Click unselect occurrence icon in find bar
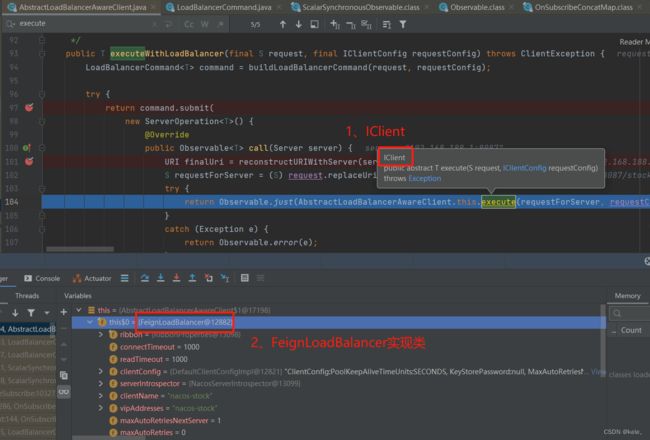 point(351,25)
